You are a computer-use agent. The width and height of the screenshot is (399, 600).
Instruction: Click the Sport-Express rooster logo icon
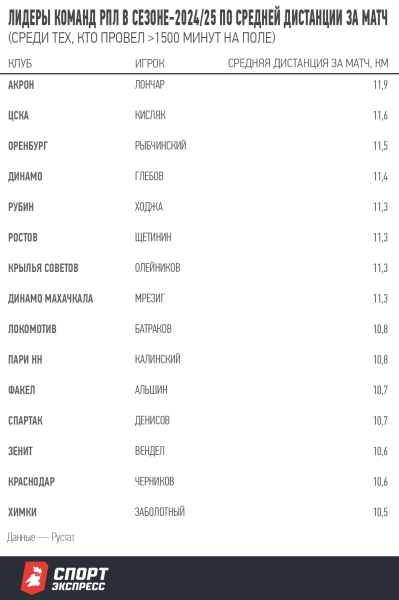coord(34,578)
